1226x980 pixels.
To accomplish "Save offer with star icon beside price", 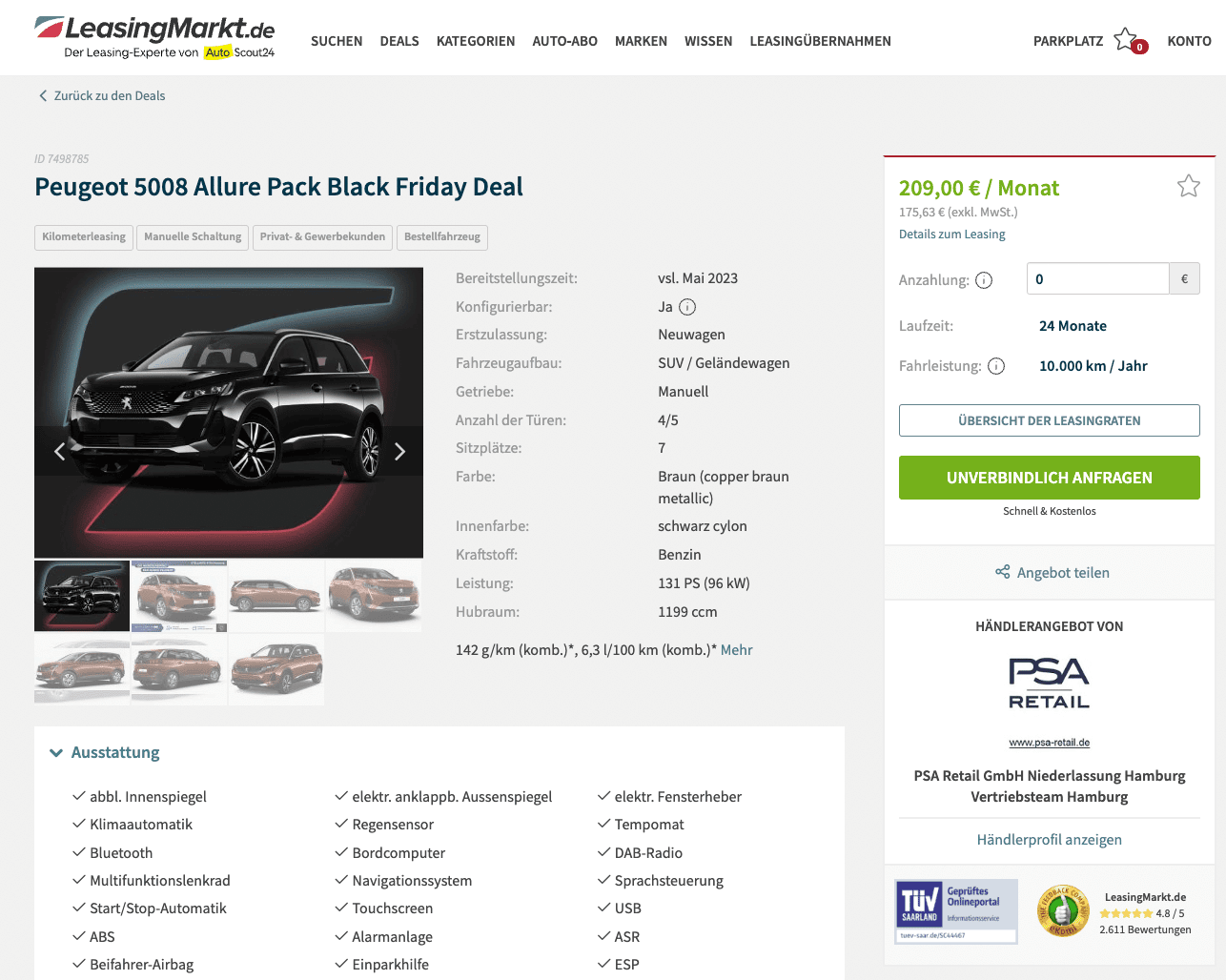I will coord(1188,186).
